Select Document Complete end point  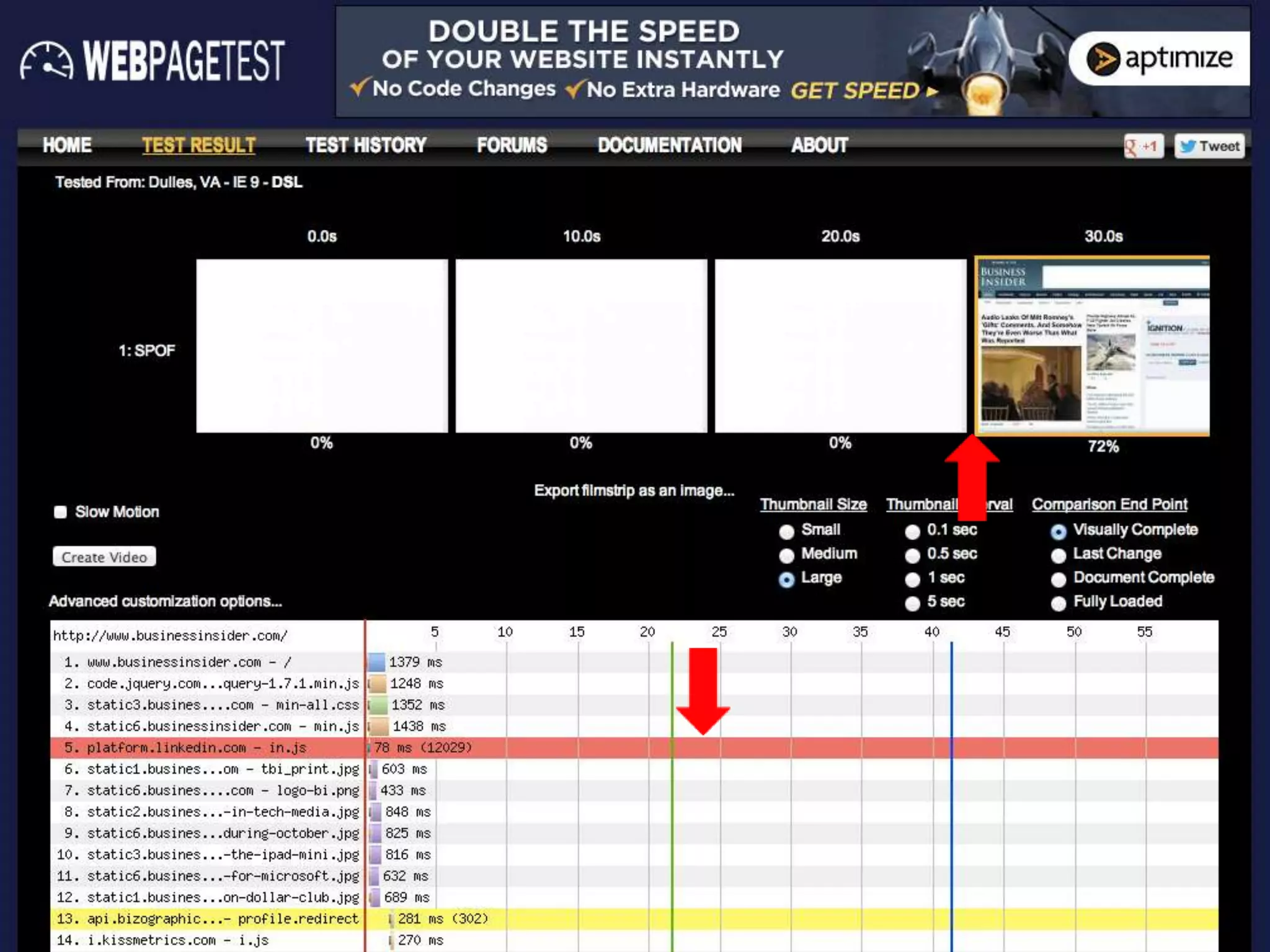pos(1059,579)
